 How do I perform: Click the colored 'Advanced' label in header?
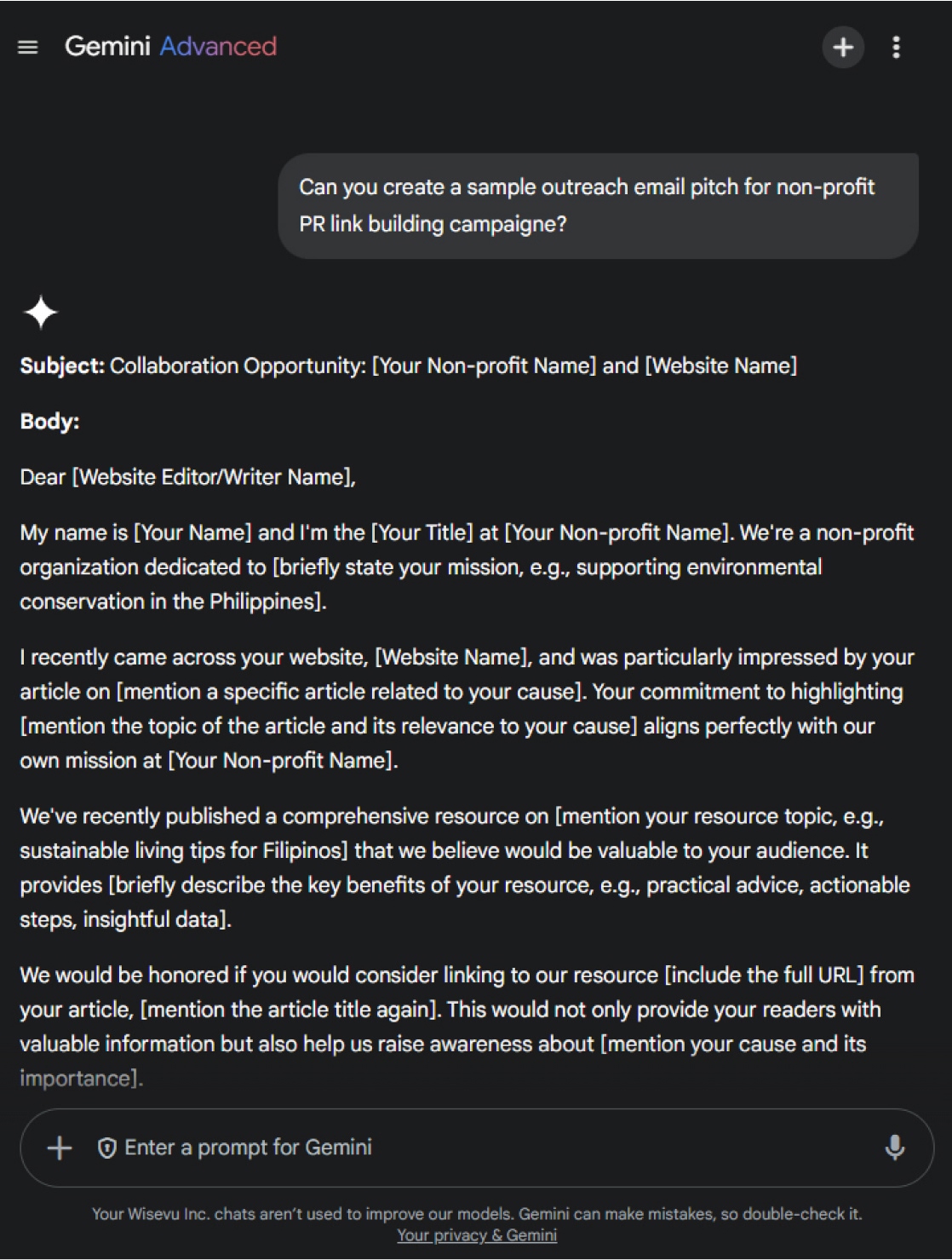coord(218,46)
